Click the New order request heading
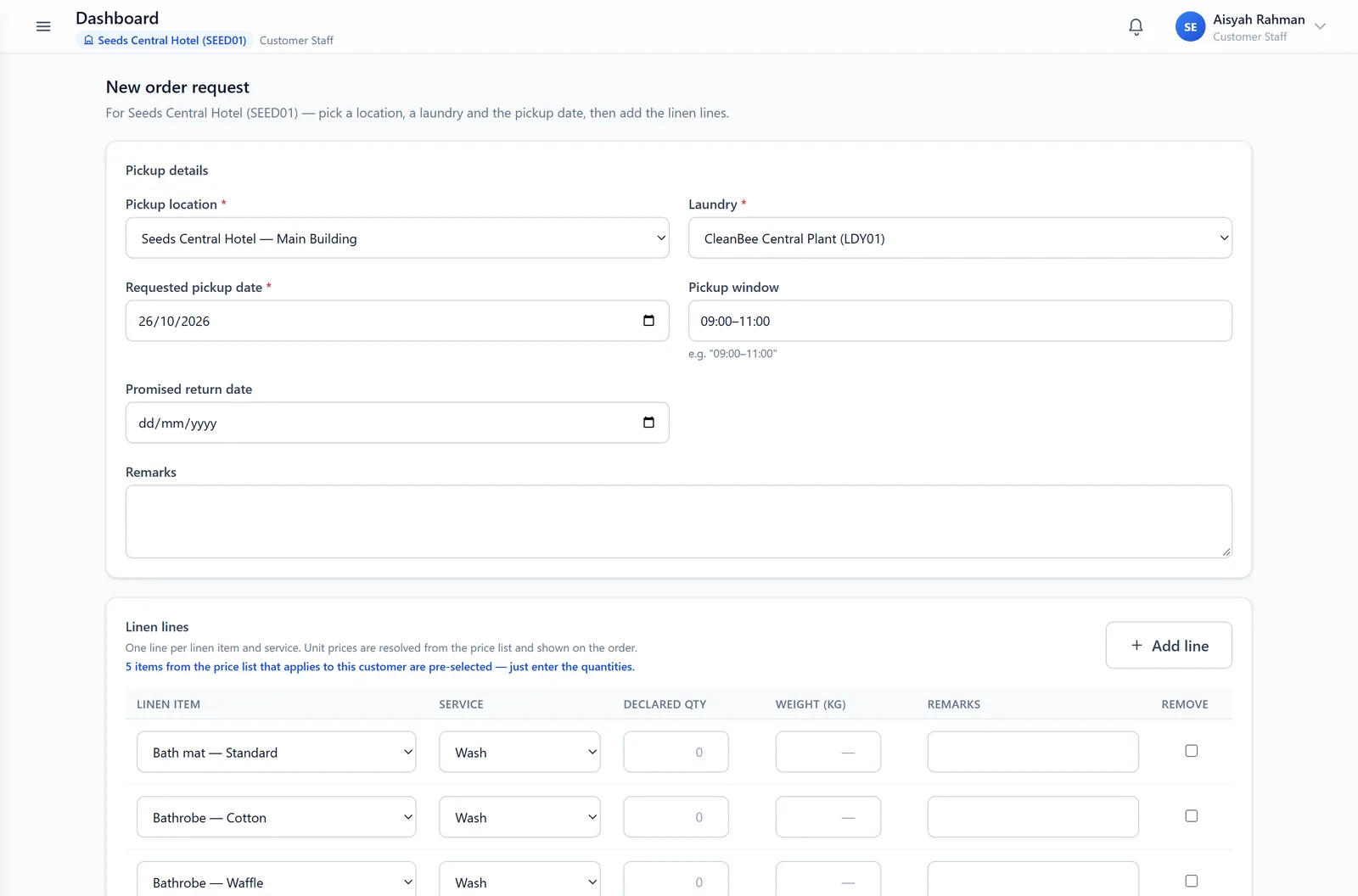The width and height of the screenshot is (1358, 896). [x=177, y=87]
